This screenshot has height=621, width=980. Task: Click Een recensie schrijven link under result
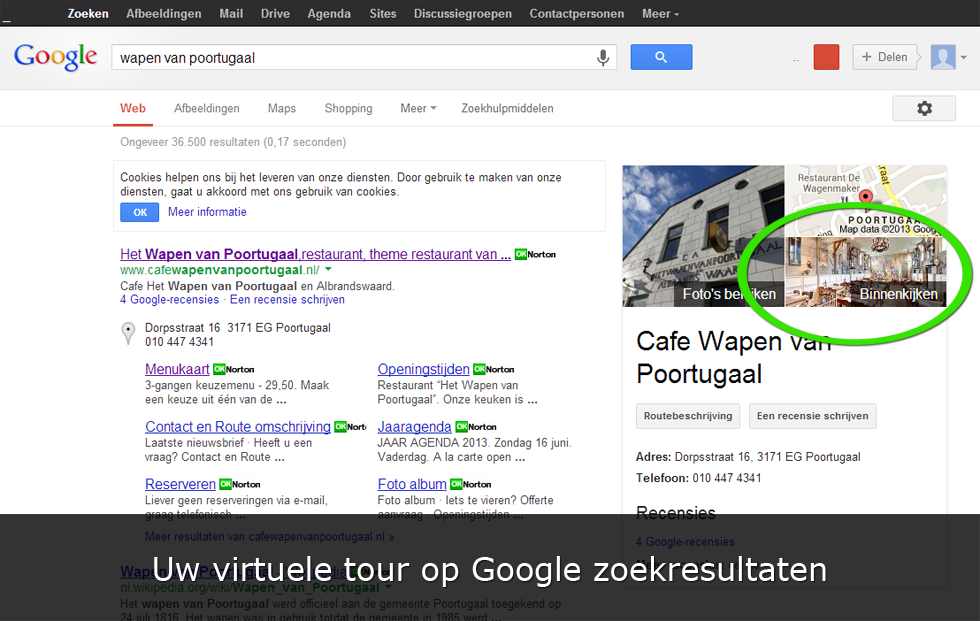287,300
